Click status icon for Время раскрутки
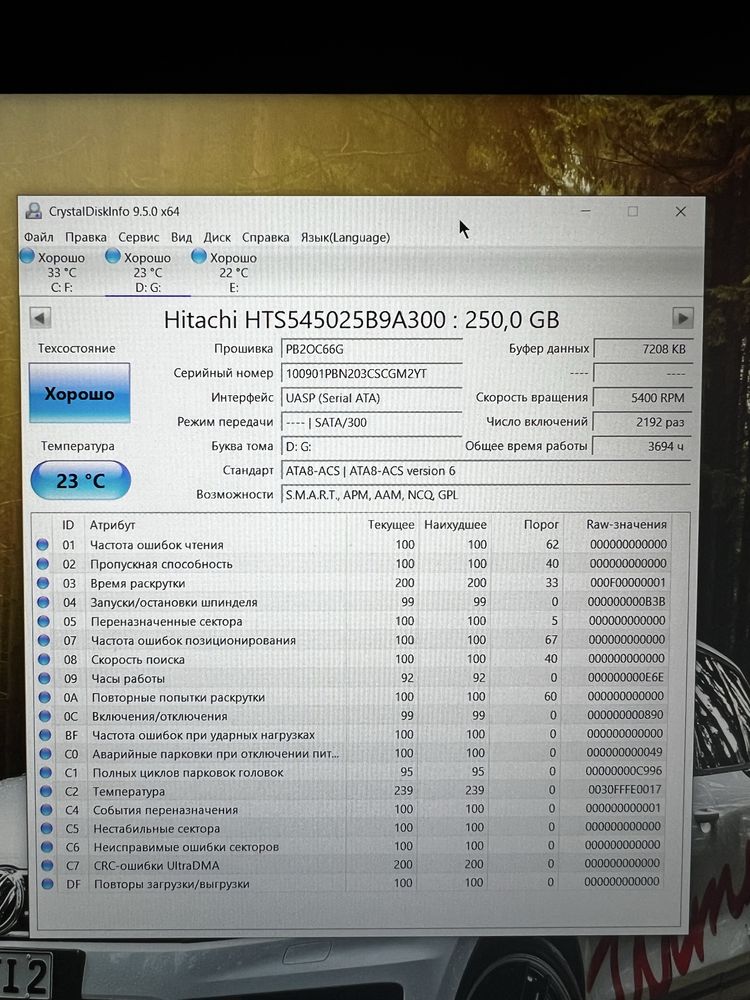This screenshot has width=750, height=1000. click(x=43, y=583)
